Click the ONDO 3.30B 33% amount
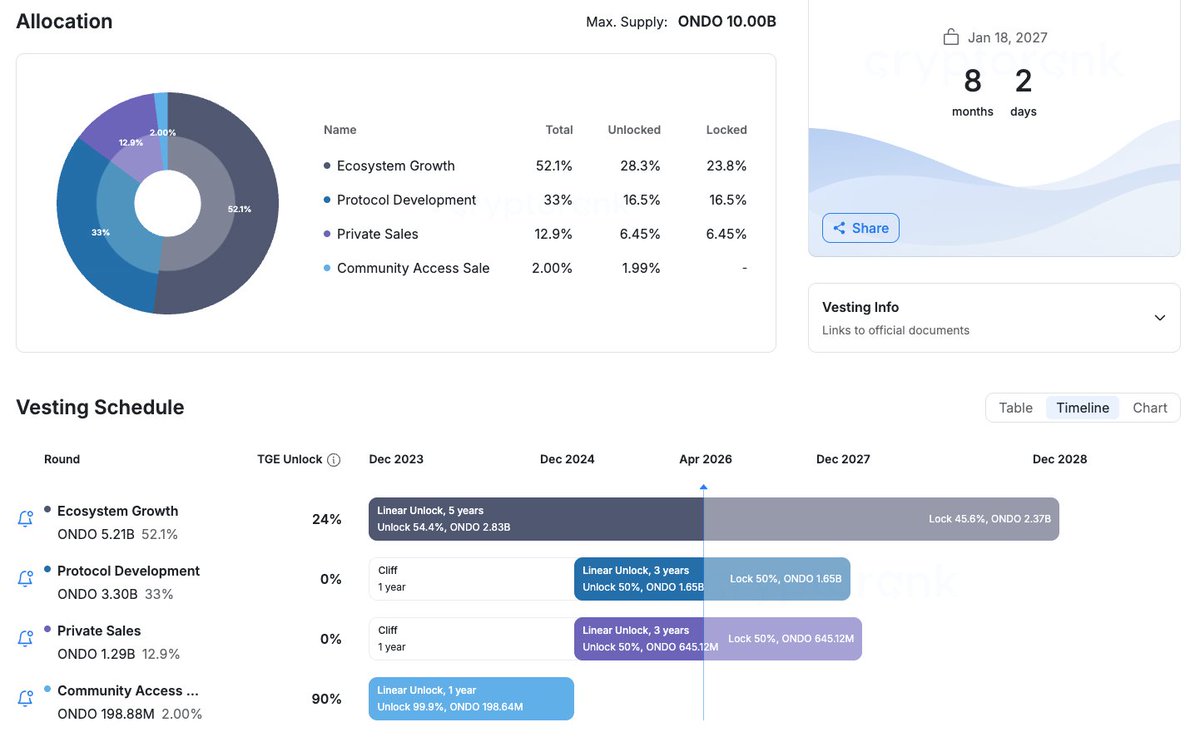Image resolution: width=1200 pixels, height=742 pixels. click(x=115, y=595)
